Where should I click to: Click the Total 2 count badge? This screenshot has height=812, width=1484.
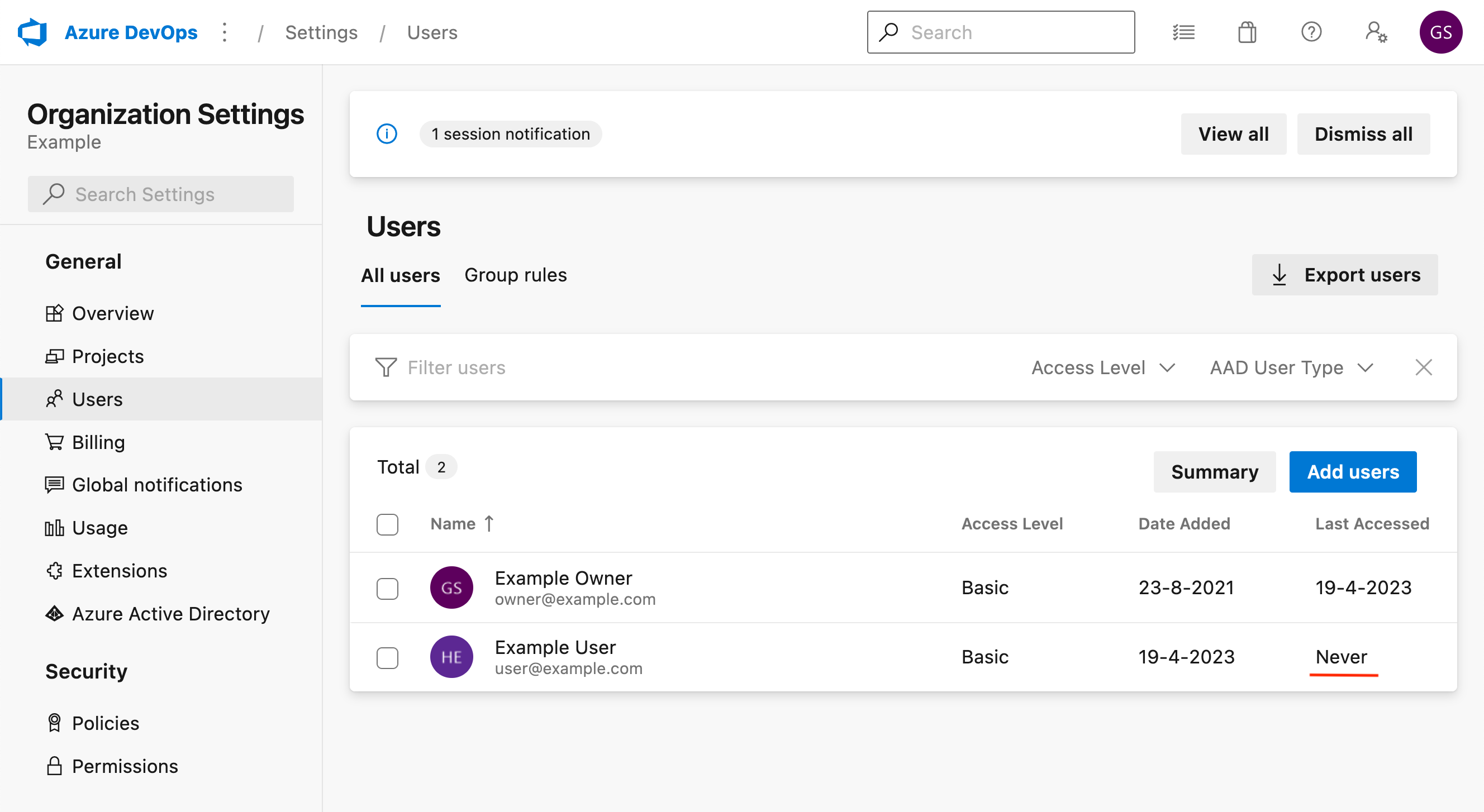pyautogui.click(x=441, y=467)
